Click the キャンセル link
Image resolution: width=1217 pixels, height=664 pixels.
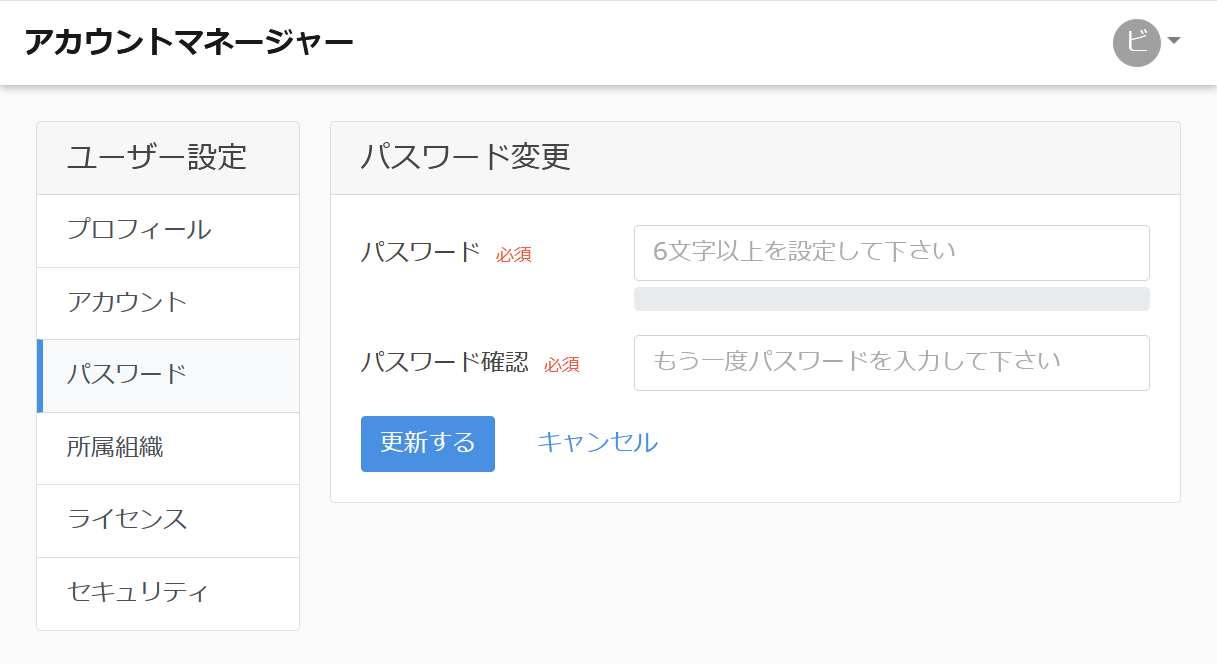[x=597, y=442]
